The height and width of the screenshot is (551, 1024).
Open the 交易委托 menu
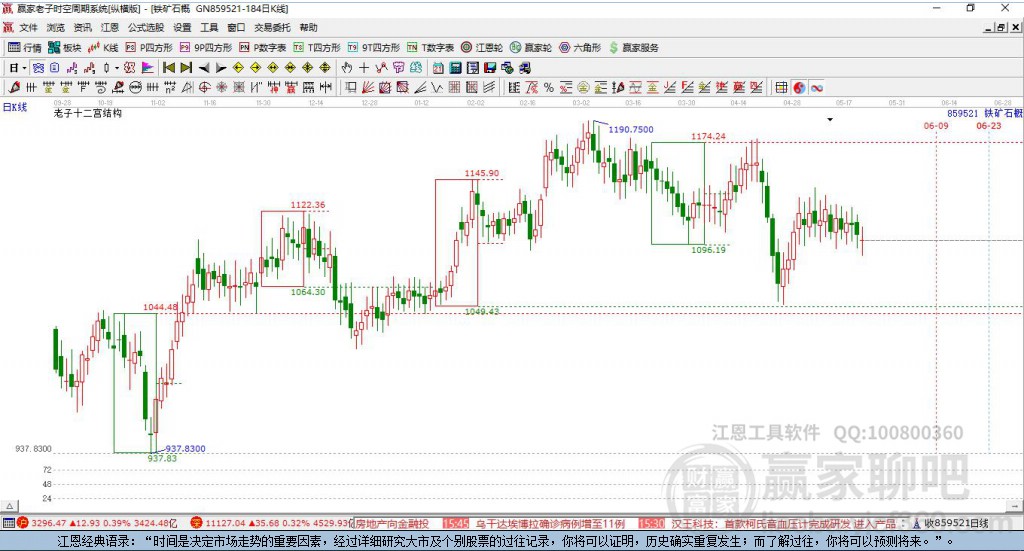[272, 27]
